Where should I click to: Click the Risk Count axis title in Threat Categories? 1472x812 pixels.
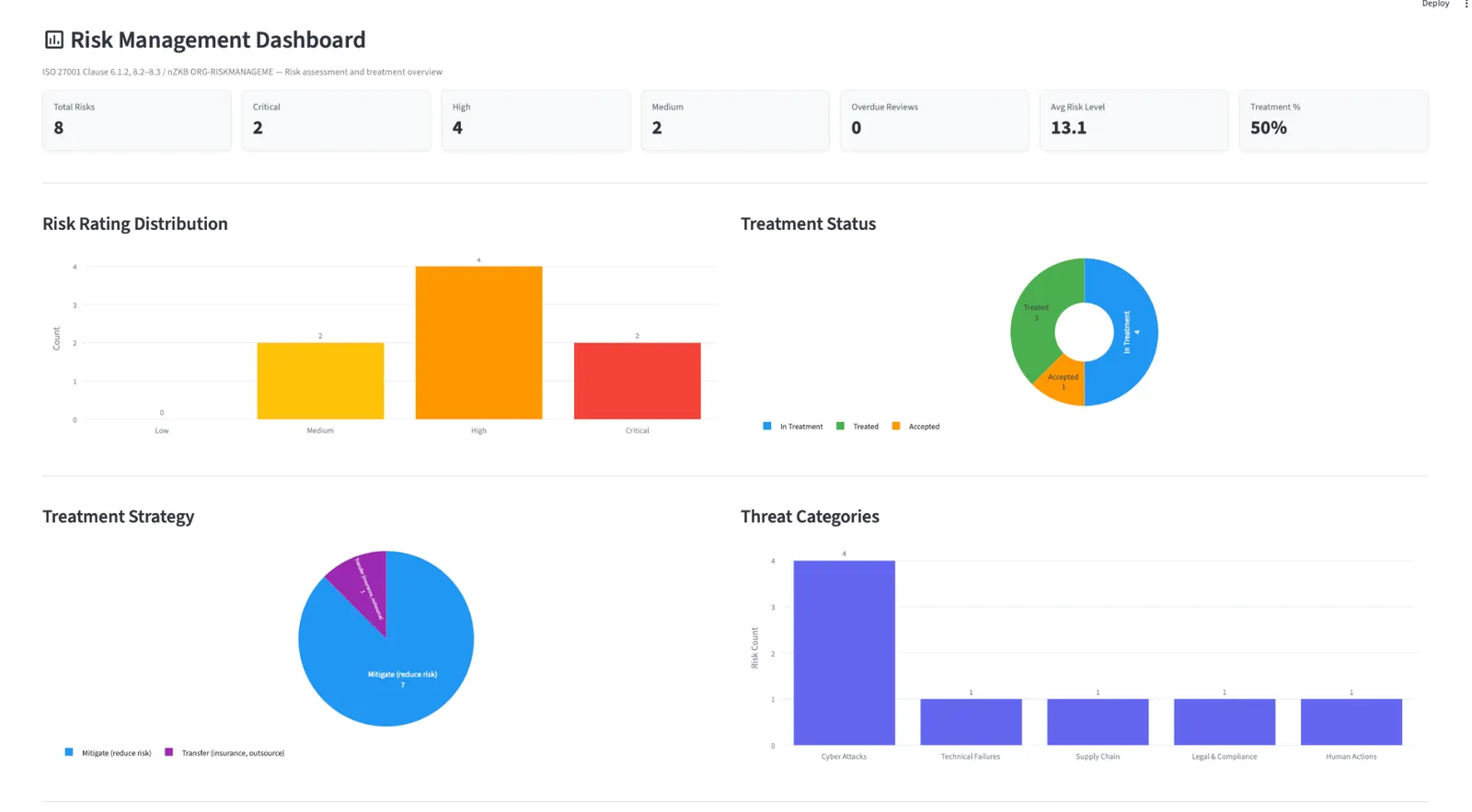pyautogui.click(x=754, y=647)
